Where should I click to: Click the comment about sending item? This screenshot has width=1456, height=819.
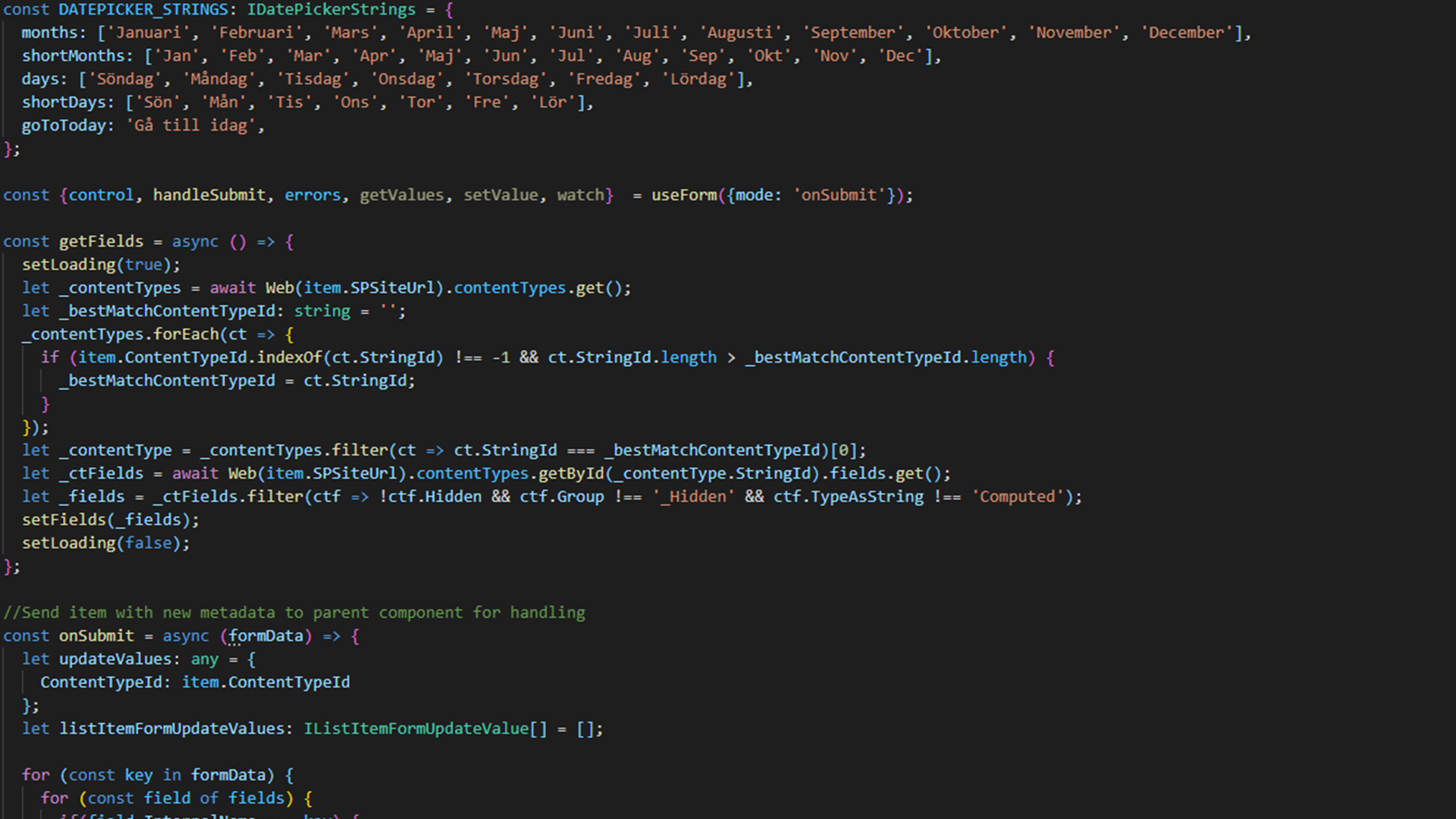294,613
